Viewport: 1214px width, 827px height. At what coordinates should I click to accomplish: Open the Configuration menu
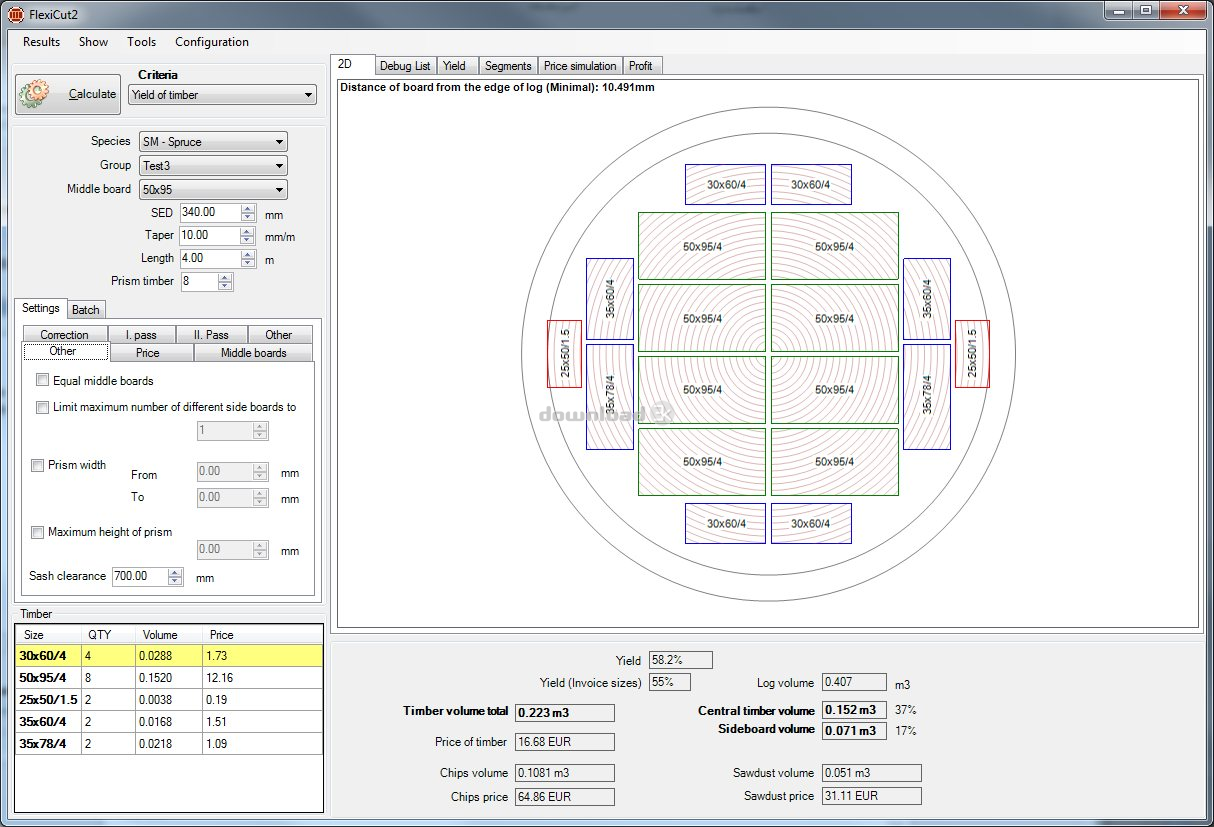click(x=212, y=42)
